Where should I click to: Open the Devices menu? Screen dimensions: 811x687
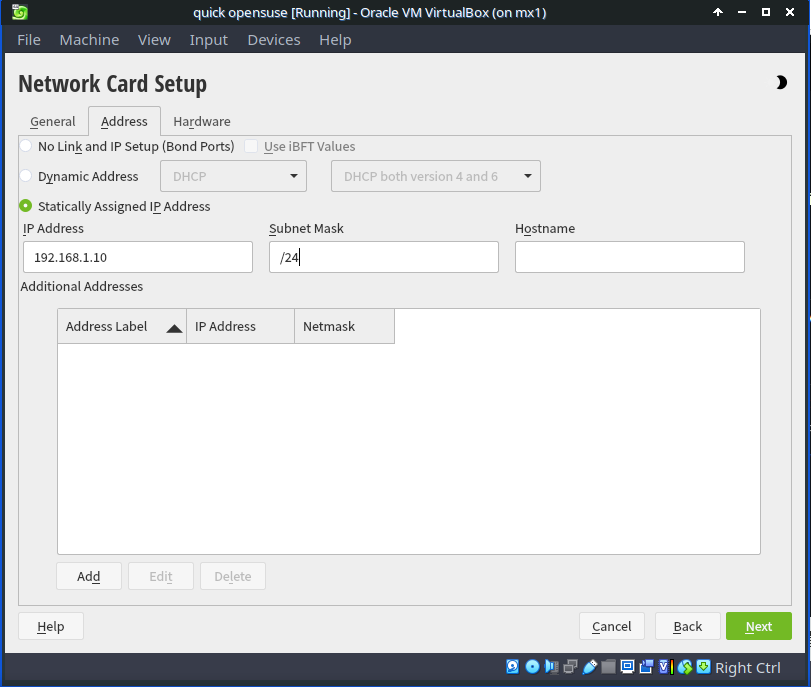click(x=274, y=40)
